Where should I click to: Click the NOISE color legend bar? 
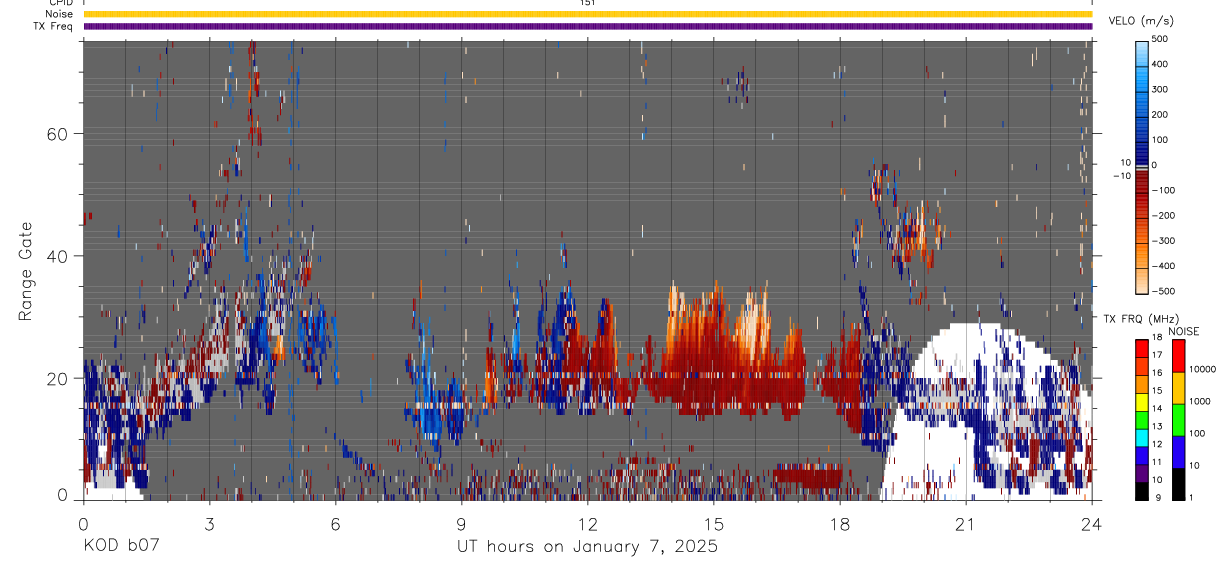point(1178,419)
